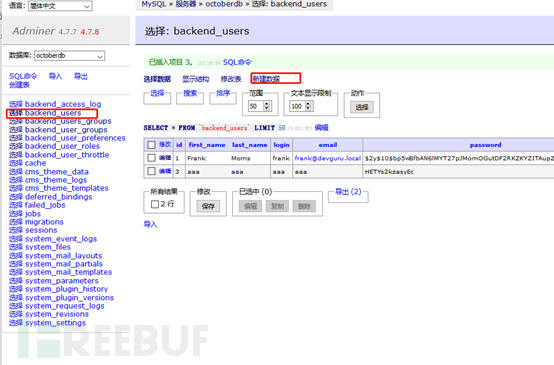
Task: Open the language dropdown set to 简体中文
Action: point(60,6)
